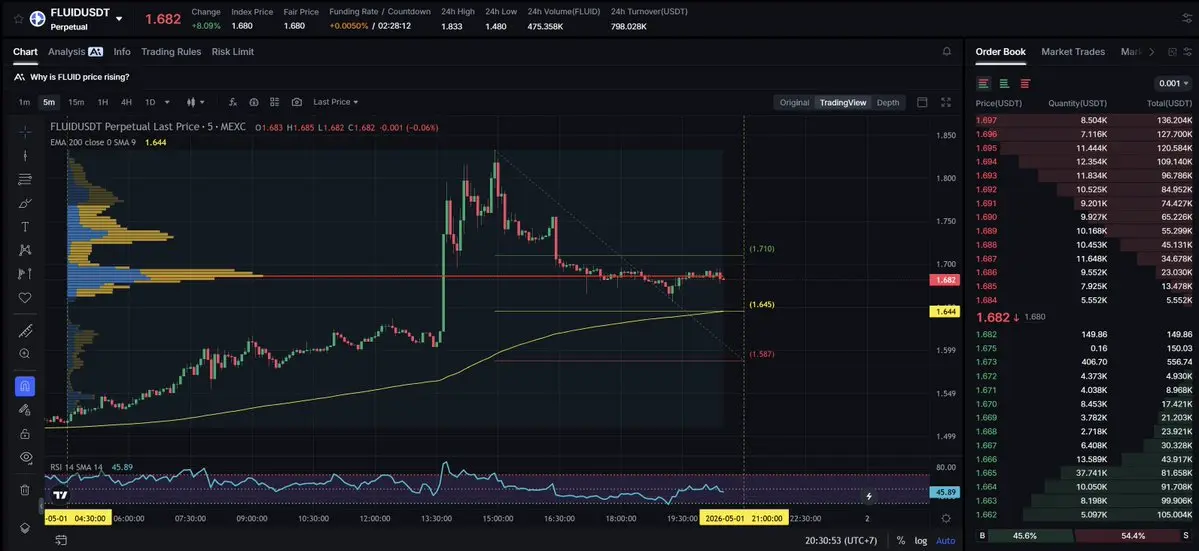Screen dimensions: 1199x551
Task: Toggle Auto scale on price axis
Action: click(x=945, y=540)
